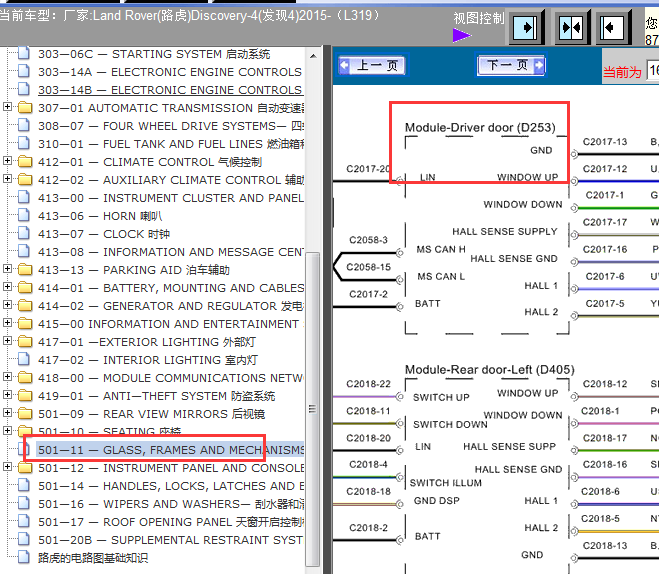Click the folder icon for 412-01 Climate Control
The image size is (659, 574).
coord(25,162)
